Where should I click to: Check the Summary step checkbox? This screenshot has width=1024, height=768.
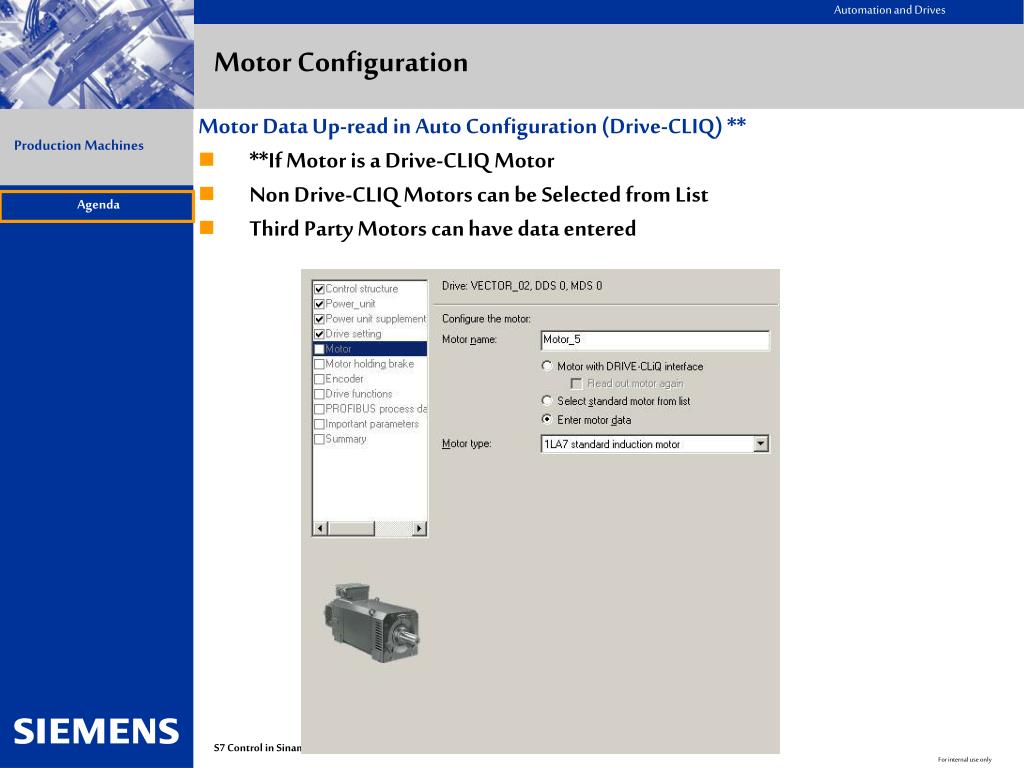[x=319, y=439]
